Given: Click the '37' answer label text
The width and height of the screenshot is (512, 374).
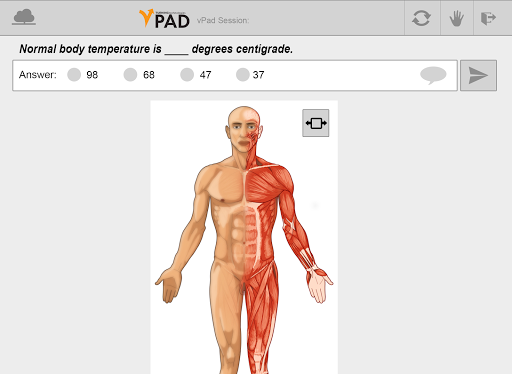Looking at the screenshot, I should (x=258, y=75).
